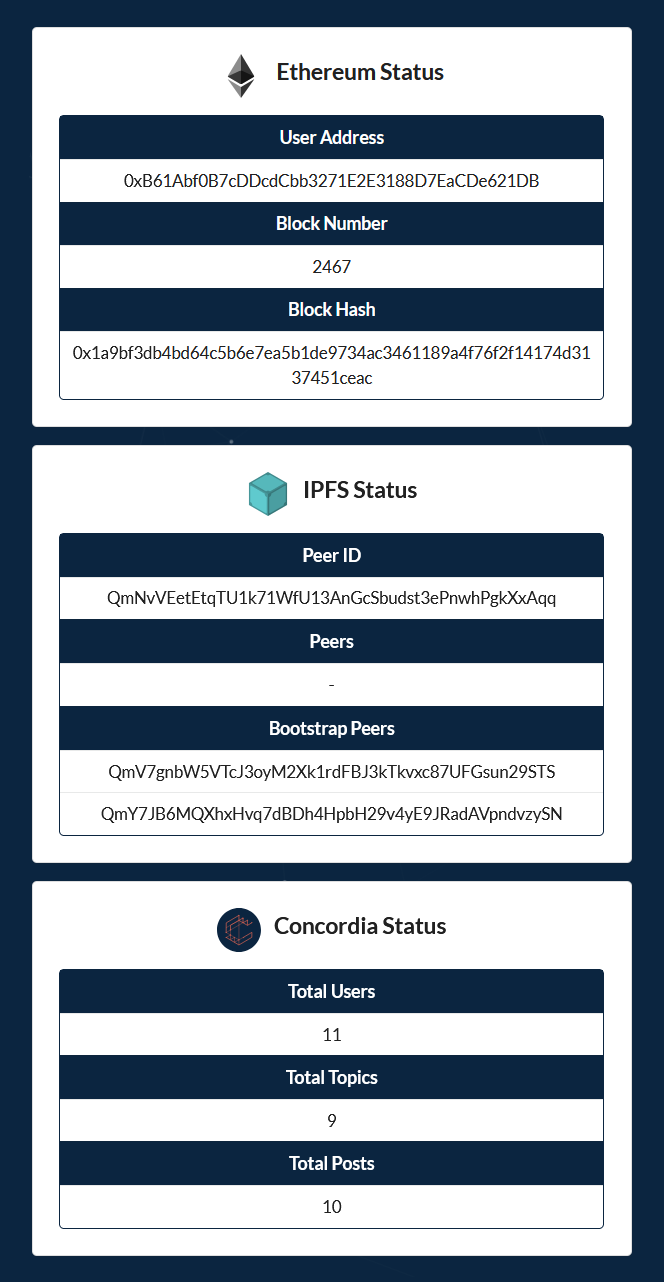
Task: Click the Total Users value 11
Action: point(332,1035)
